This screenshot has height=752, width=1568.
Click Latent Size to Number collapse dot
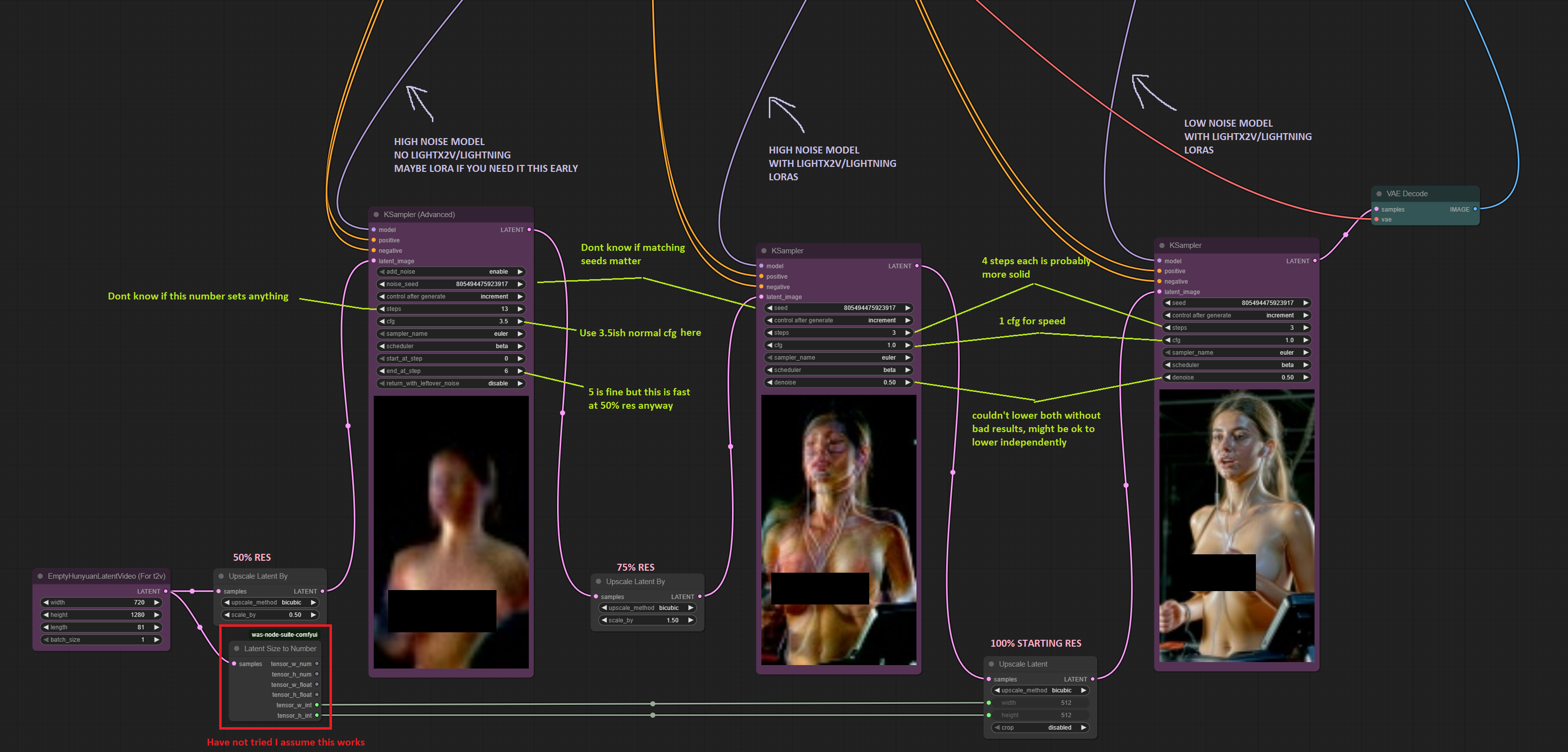[237, 649]
